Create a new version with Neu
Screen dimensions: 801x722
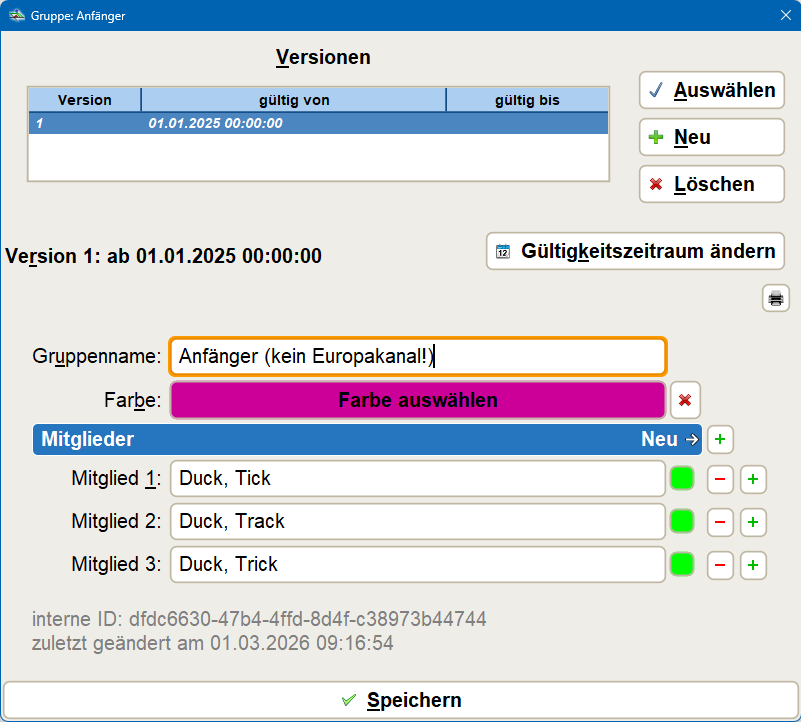point(711,137)
